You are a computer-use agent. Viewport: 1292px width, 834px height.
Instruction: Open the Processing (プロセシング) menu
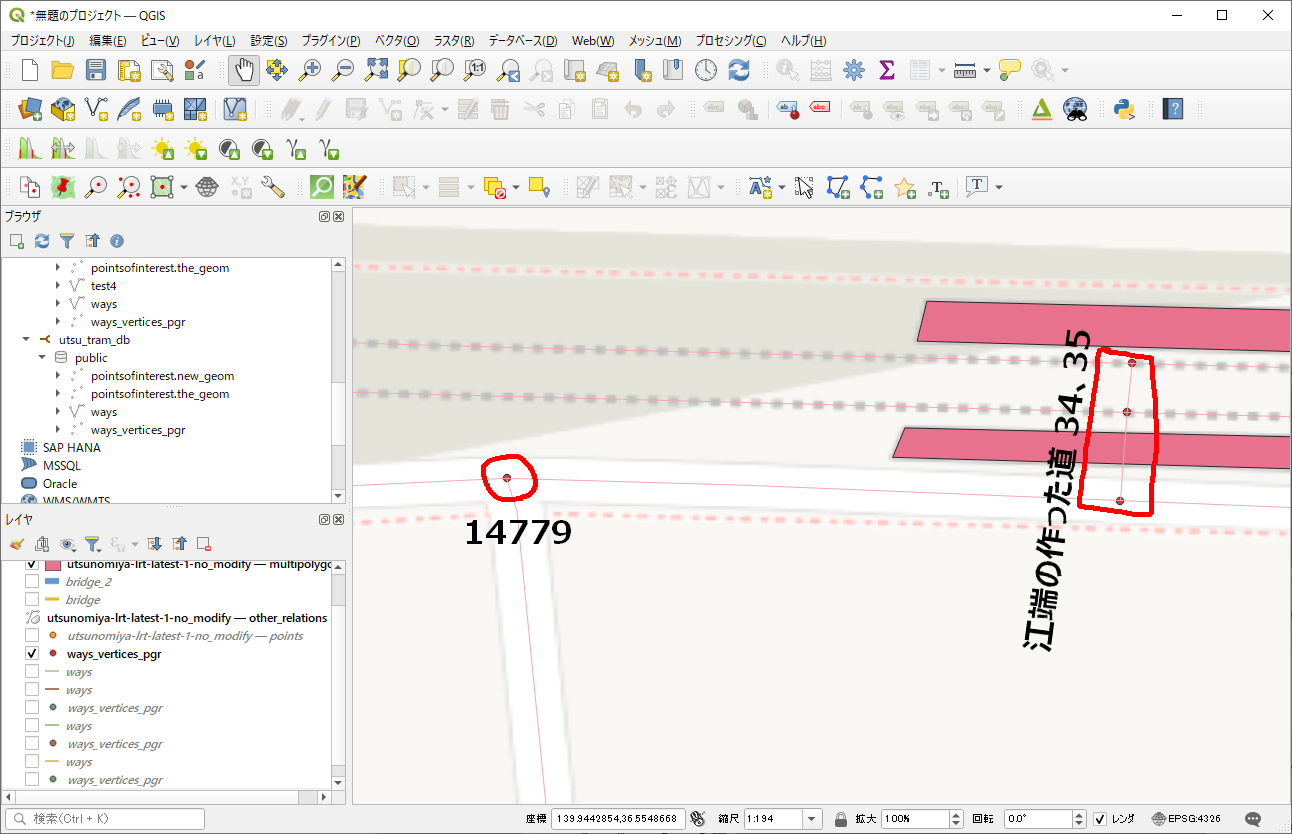pos(730,41)
